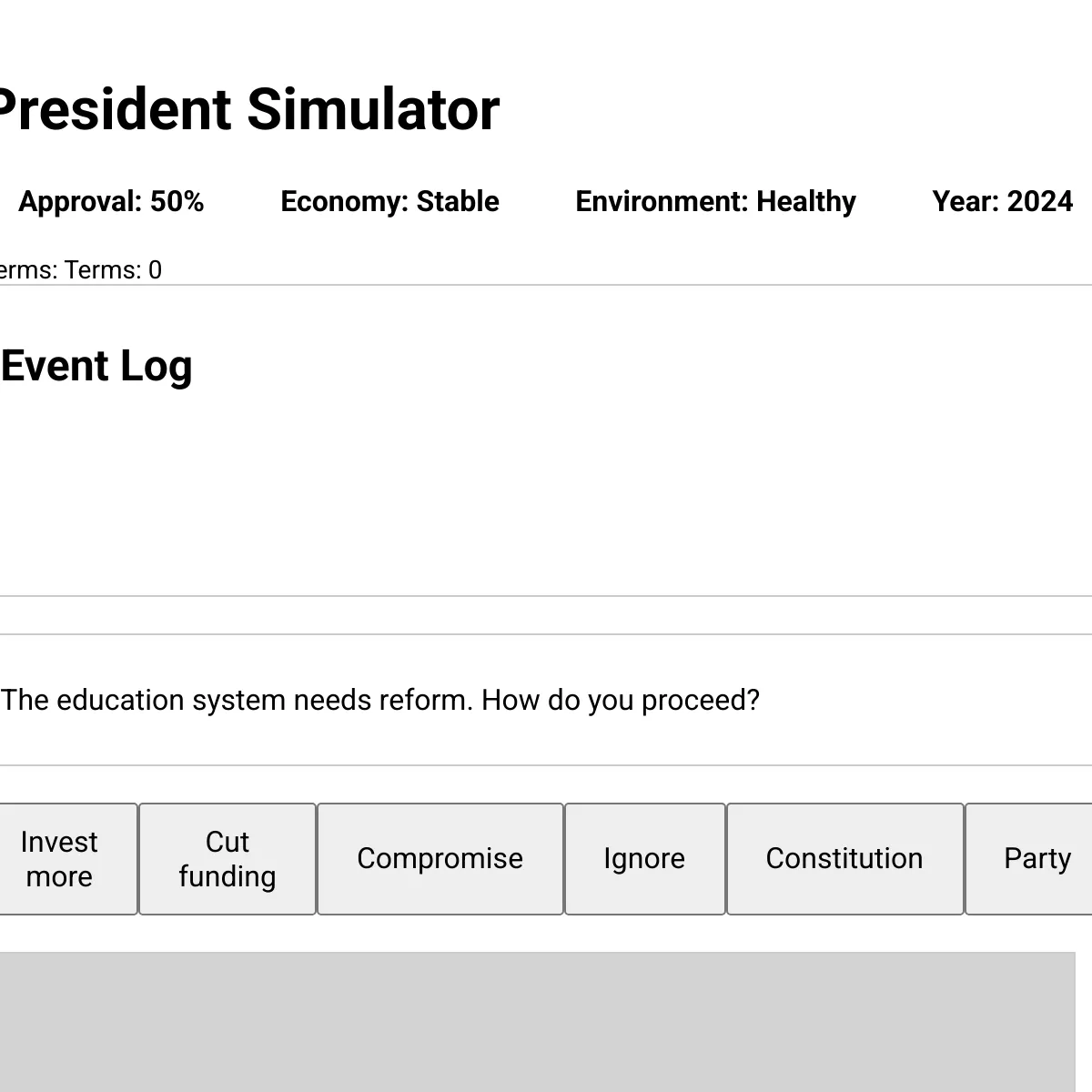
Task: Click the Event Log heading
Action: [96, 367]
